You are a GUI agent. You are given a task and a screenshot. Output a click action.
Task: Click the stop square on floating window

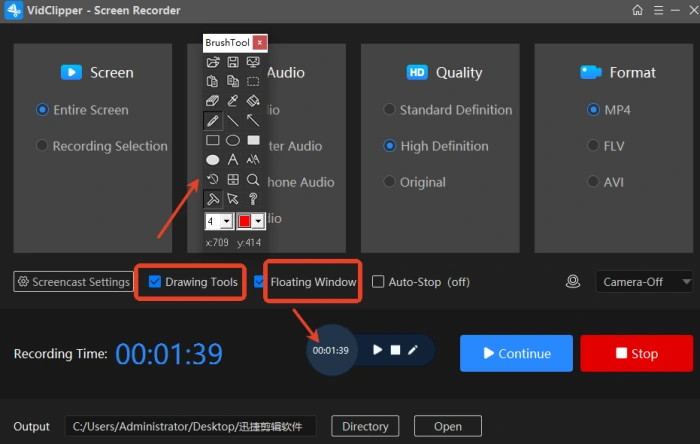coord(396,350)
